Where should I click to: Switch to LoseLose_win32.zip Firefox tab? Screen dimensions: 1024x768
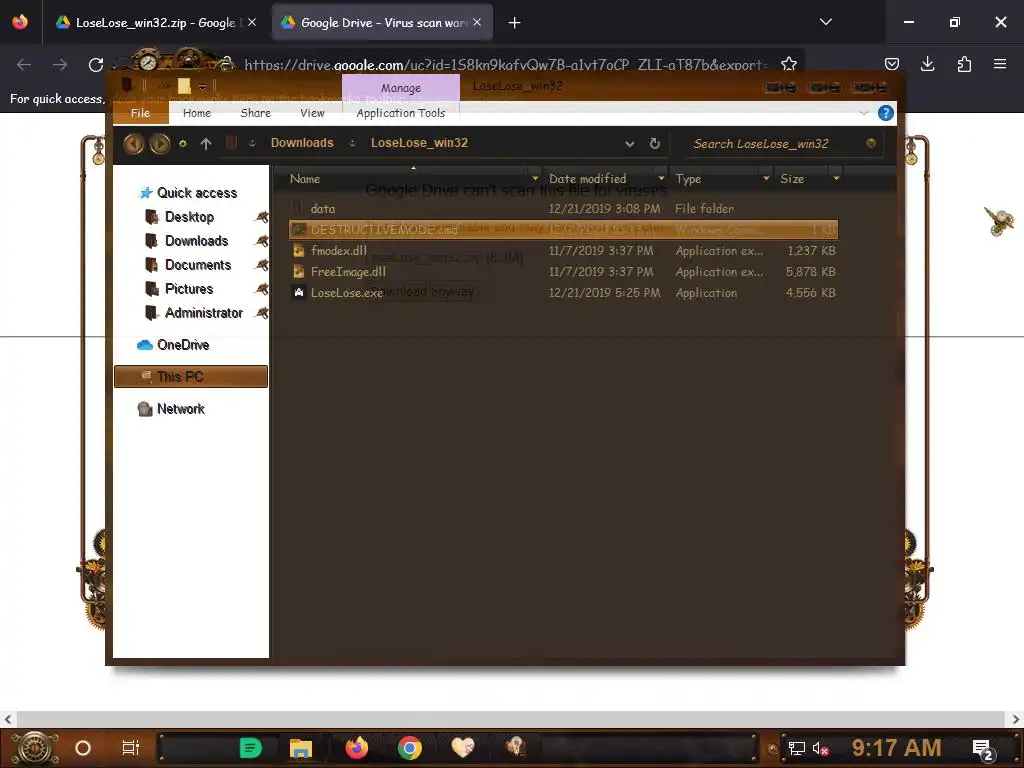[153, 23]
